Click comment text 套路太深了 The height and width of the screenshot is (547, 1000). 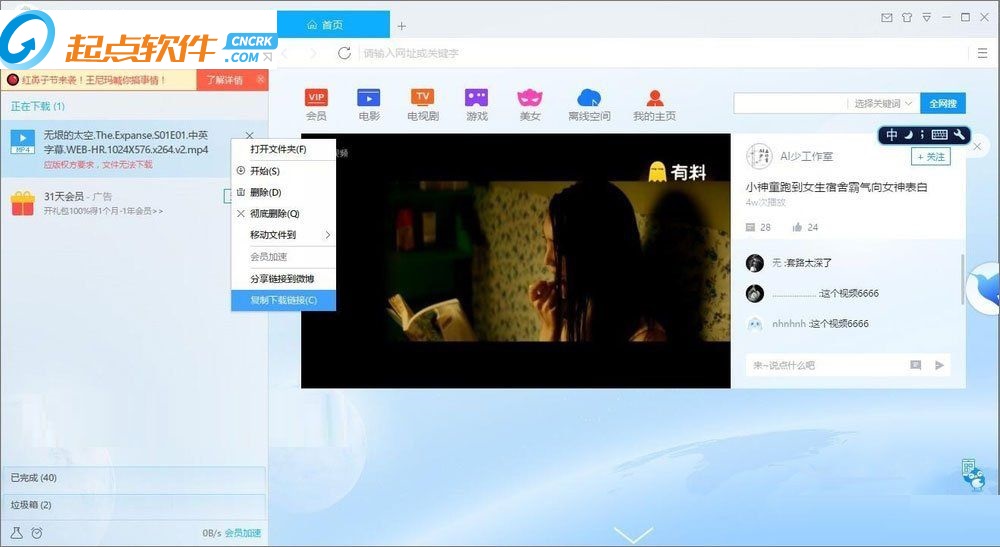point(808,263)
